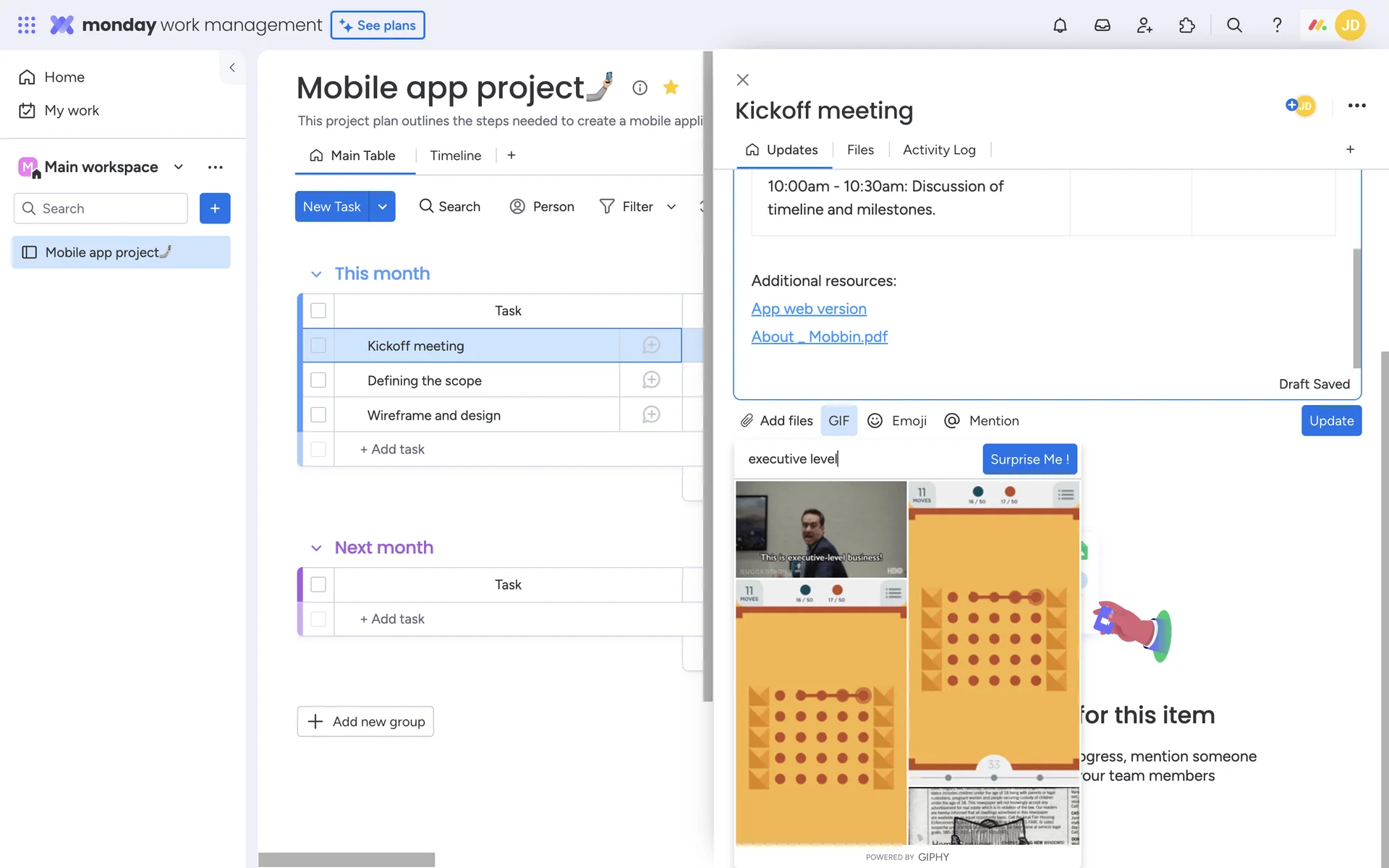Open the inbox tray icon
Image resolution: width=1389 pixels, height=868 pixels.
click(1102, 25)
